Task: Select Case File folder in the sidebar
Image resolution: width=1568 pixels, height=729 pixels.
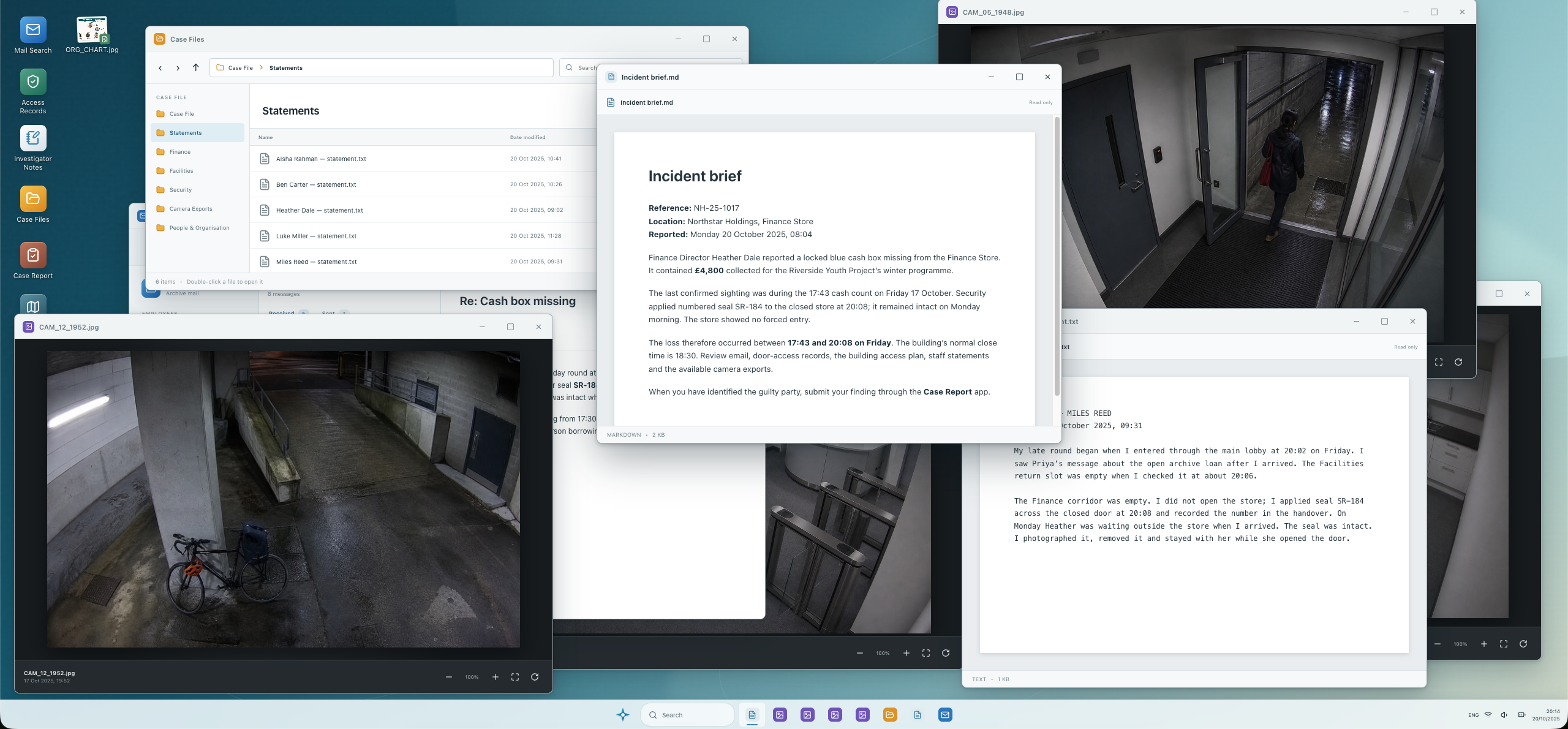Action: pos(197,114)
